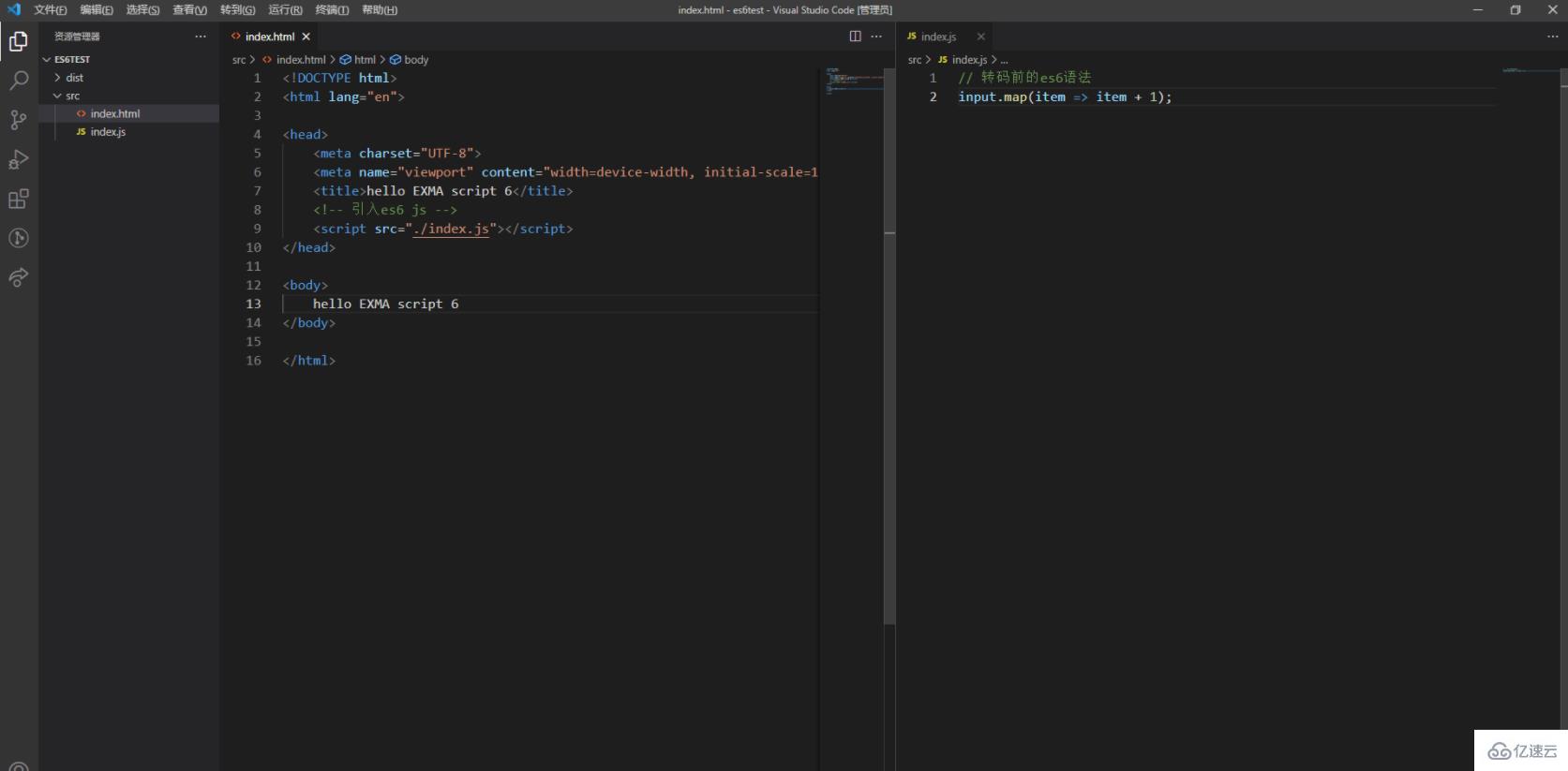Image resolution: width=1568 pixels, height=771 pixels.
Task: Click index.html breadcrumb in left editor
Action: point(301,59)
